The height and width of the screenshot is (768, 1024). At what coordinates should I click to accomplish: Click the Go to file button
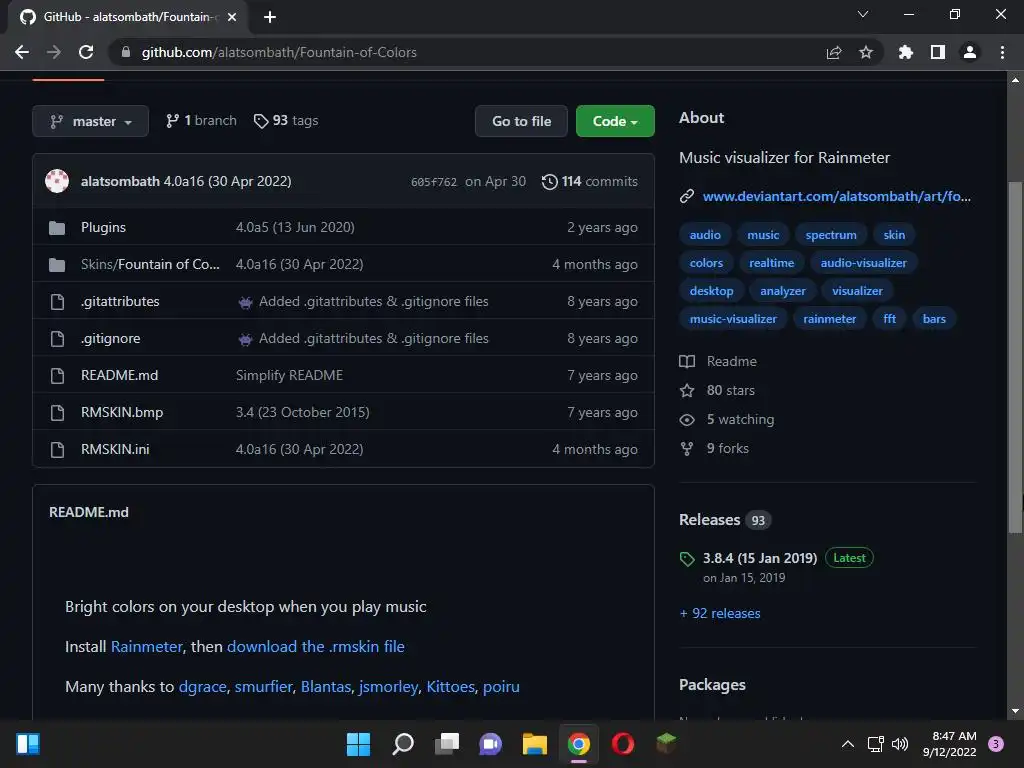point(521,121)
